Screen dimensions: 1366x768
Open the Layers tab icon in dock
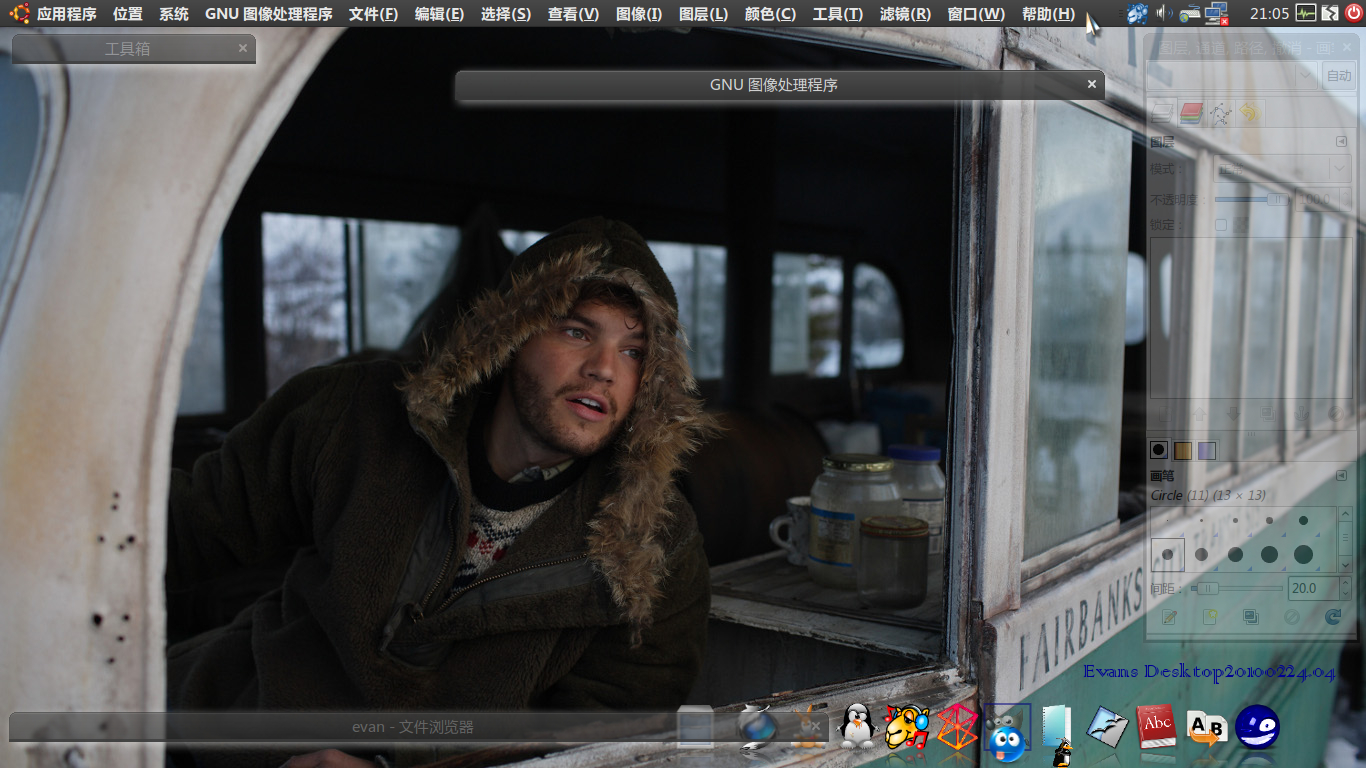pyautogui.click(x=1161, y=113)
